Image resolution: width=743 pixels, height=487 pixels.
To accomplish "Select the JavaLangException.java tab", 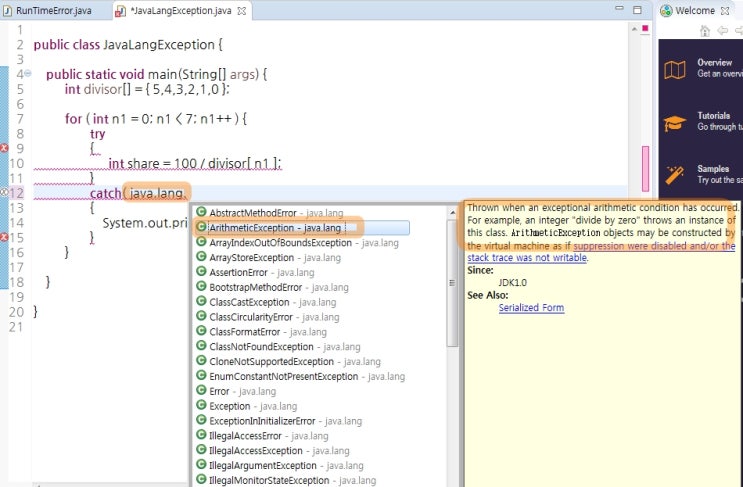I will [x=170, y=10].
